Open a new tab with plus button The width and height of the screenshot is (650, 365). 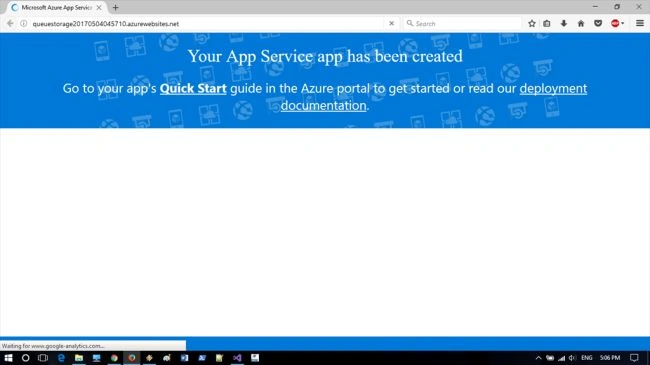pyautogui.click(x=116, y=7)
